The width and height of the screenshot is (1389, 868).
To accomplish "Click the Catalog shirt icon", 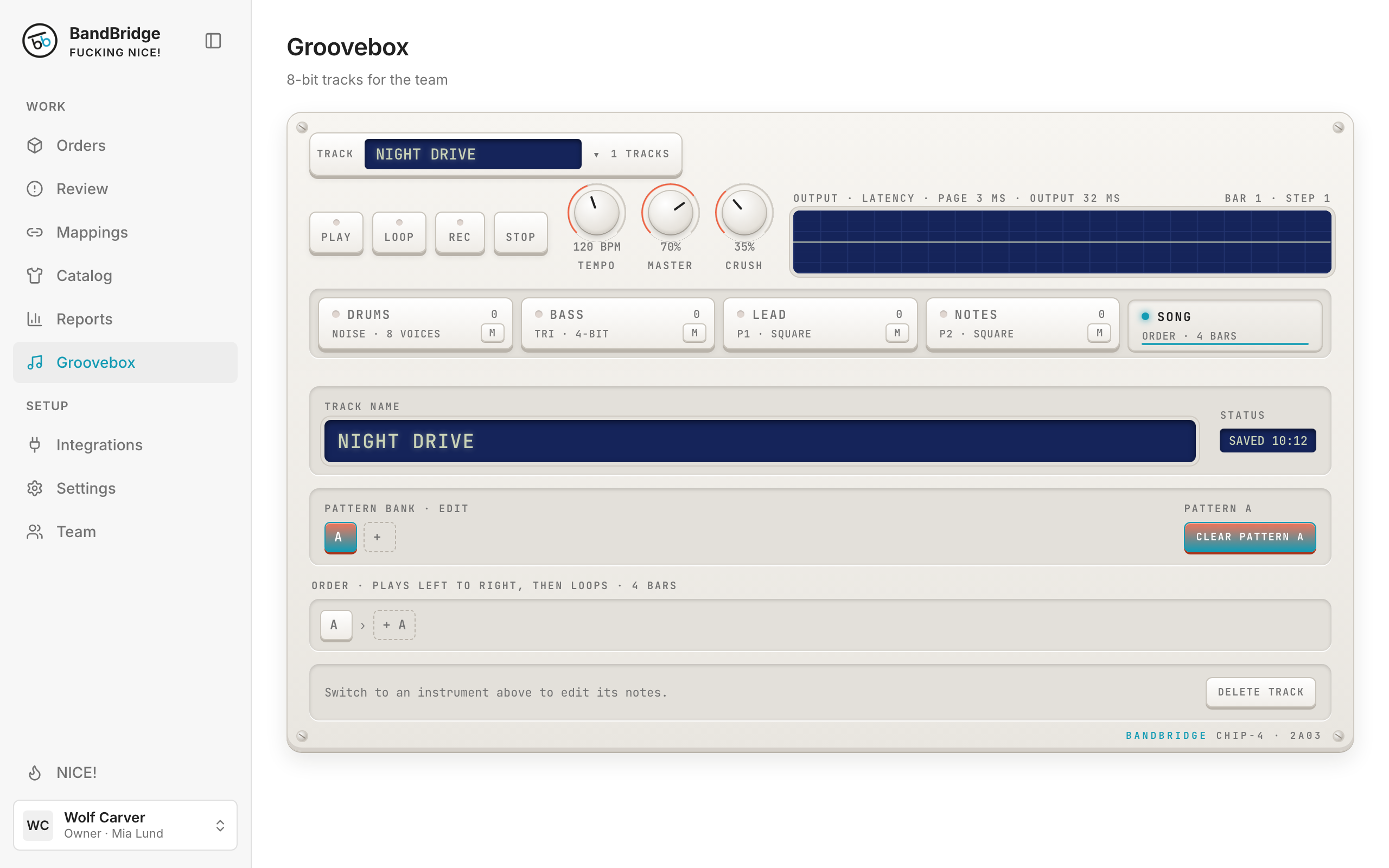I will [35, 276].
